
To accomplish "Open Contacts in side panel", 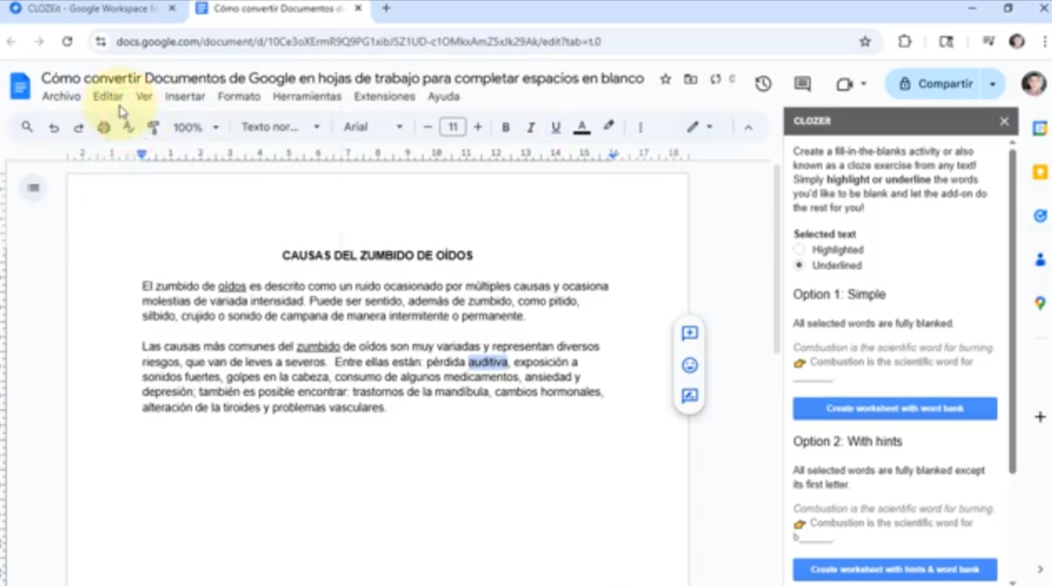I will [x=1040, y=260].
